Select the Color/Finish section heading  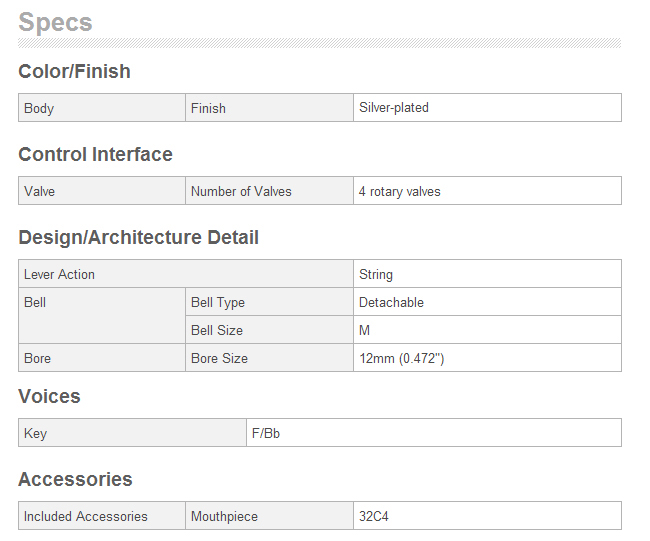pos(74,71)
